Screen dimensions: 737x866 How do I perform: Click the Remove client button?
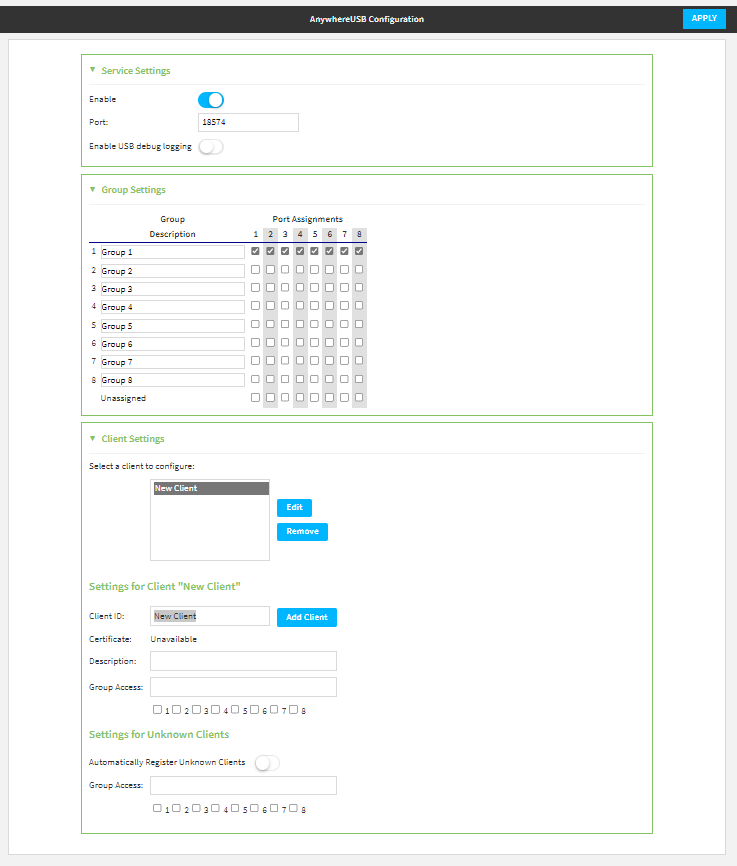302,531
